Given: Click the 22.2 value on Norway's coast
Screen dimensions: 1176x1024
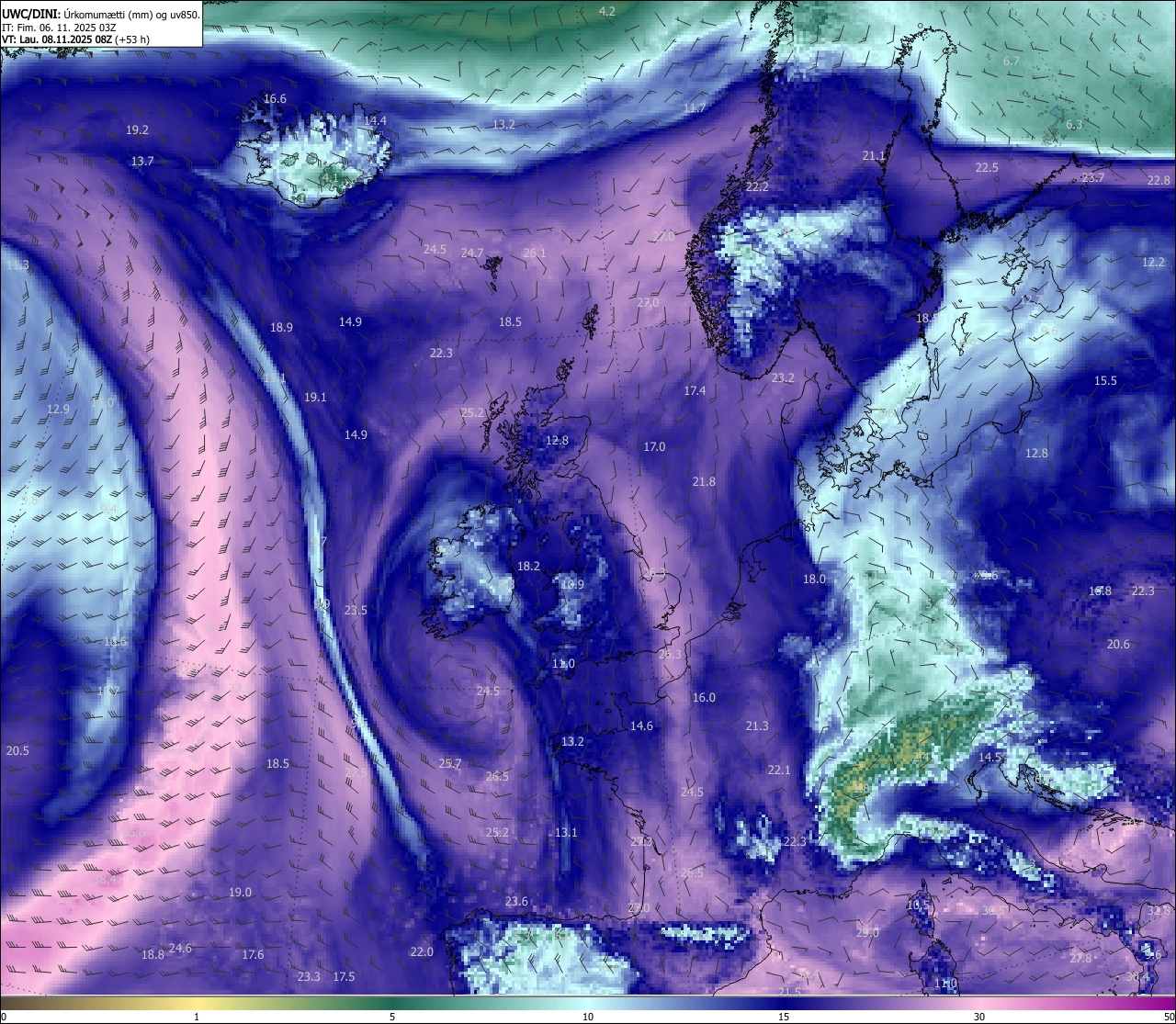Looking at the screenshot, I should click(757, 186).
